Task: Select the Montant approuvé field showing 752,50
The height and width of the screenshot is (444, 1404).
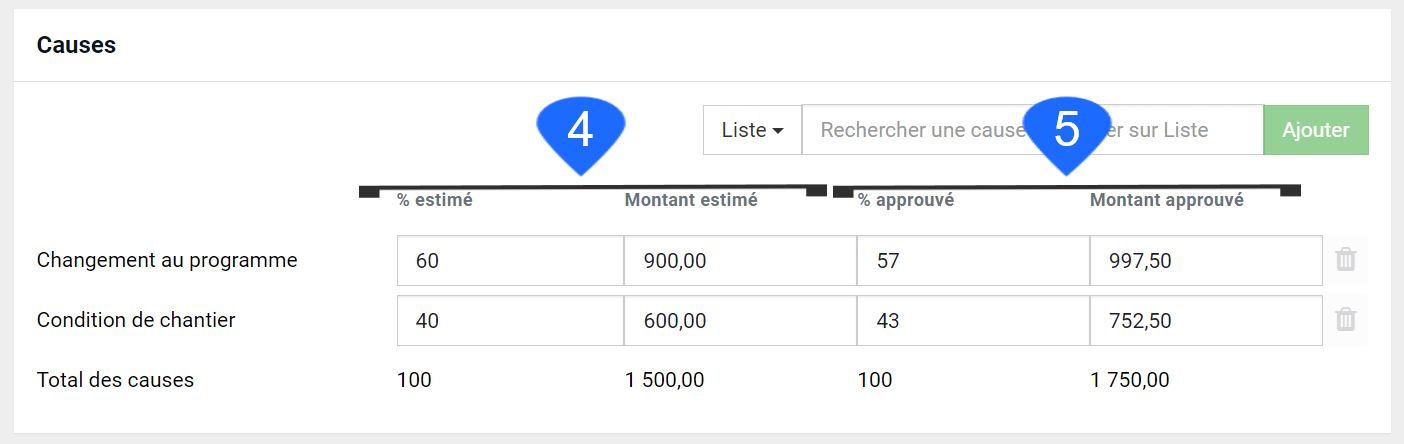Action: pos(1206,321)
